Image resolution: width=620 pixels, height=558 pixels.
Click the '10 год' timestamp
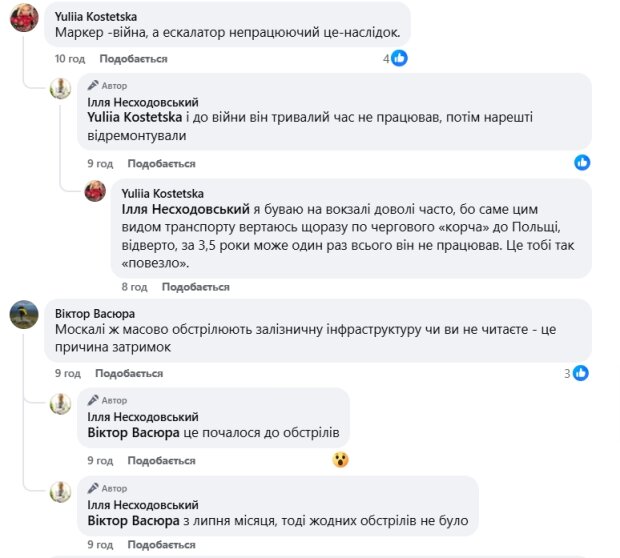[69, 60]
